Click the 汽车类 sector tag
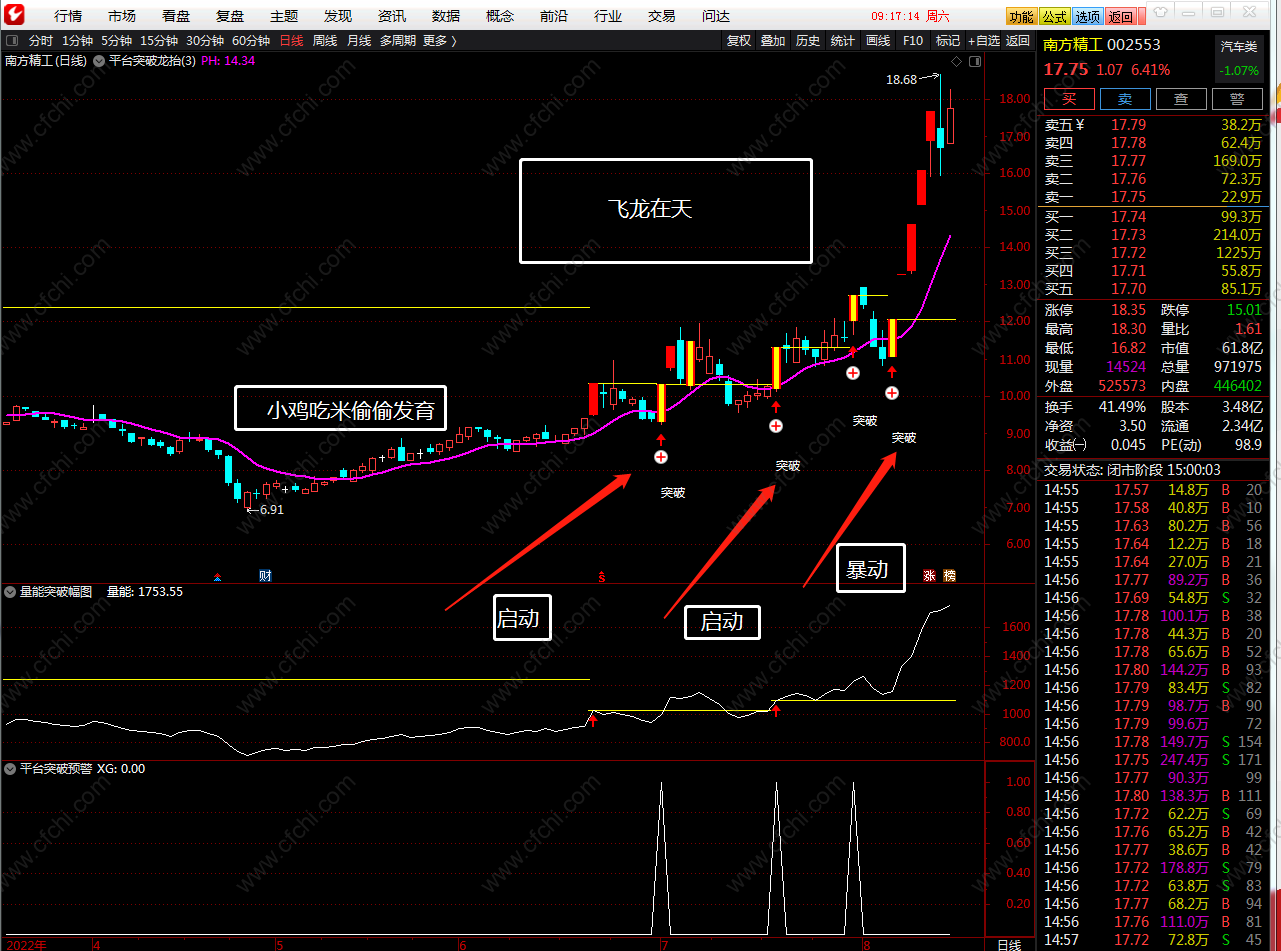Viewport: 1281px width, 951px height. point(1240,47)
